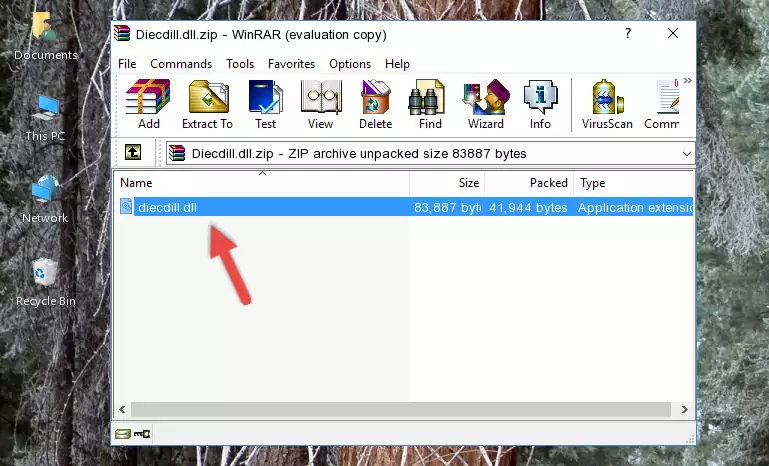The width and height of the screenshot is (769, 466).
Task: Click the Comment toolbar icon
Action: pyautogui.click(x=662, y=104)
